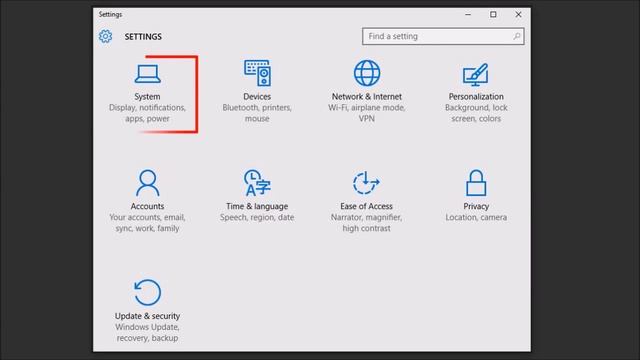Click 'Location, camera' description
640x360 pixels.
pyautogui.click(x=476, y=218)
